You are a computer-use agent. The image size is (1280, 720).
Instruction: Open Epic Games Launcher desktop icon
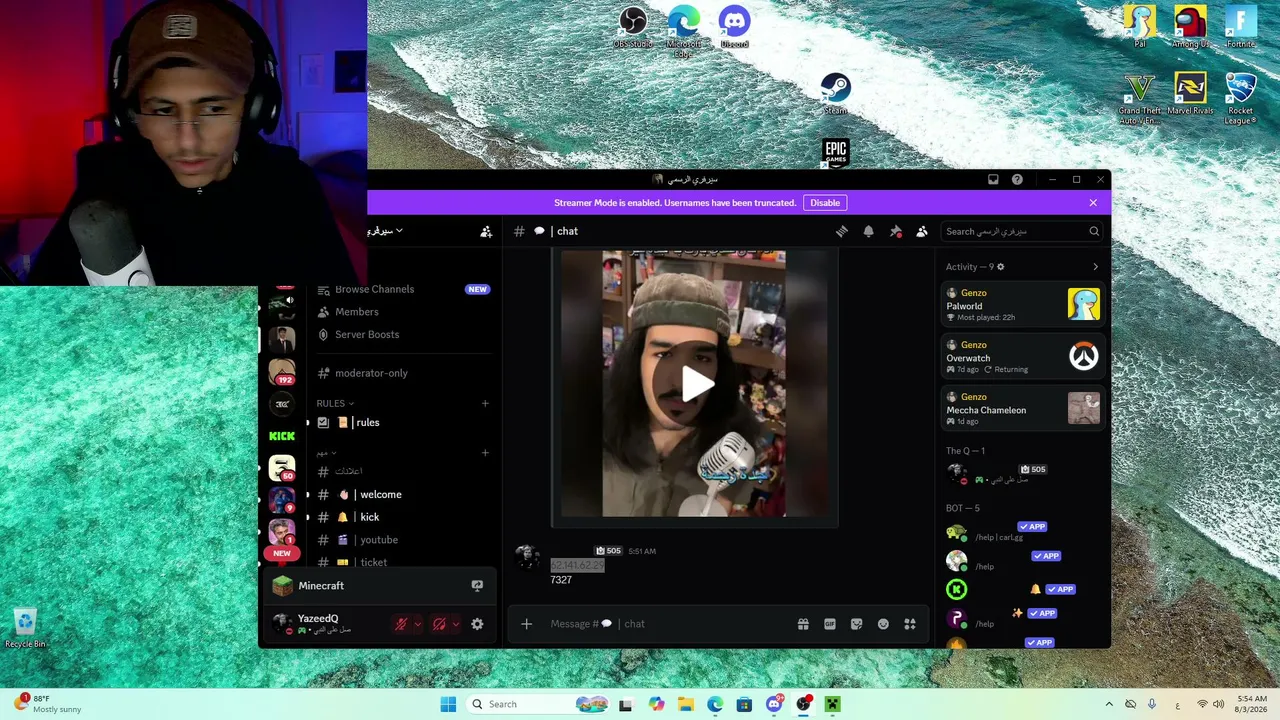pyautogui.click(x=836, y=154)
